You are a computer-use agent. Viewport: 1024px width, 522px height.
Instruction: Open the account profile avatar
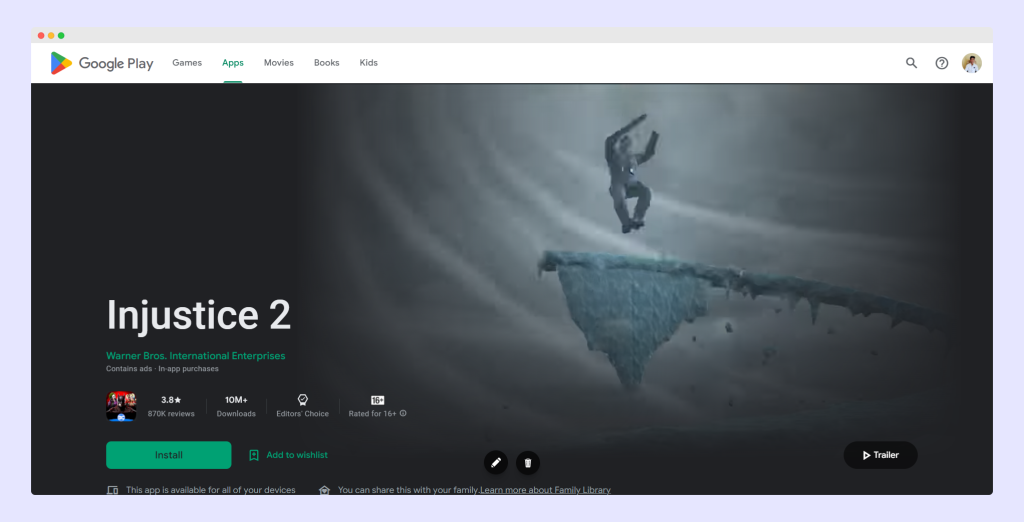pos(972,63)
